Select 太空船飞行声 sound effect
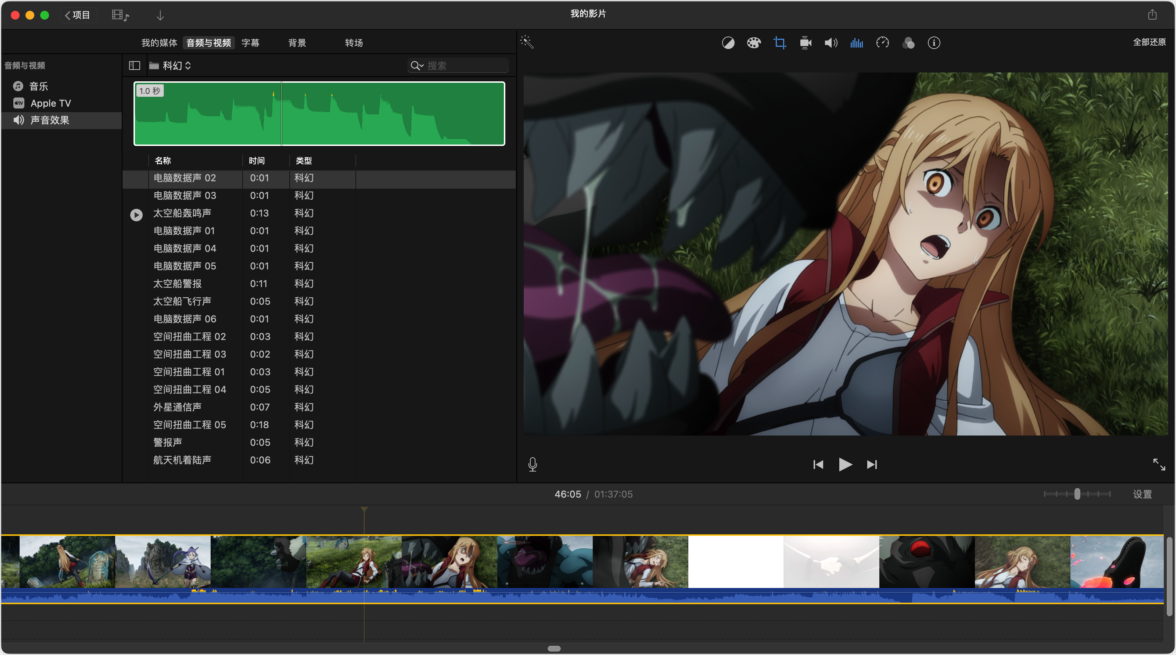This screenshot has height=655, width=1176. coord(319,302)
